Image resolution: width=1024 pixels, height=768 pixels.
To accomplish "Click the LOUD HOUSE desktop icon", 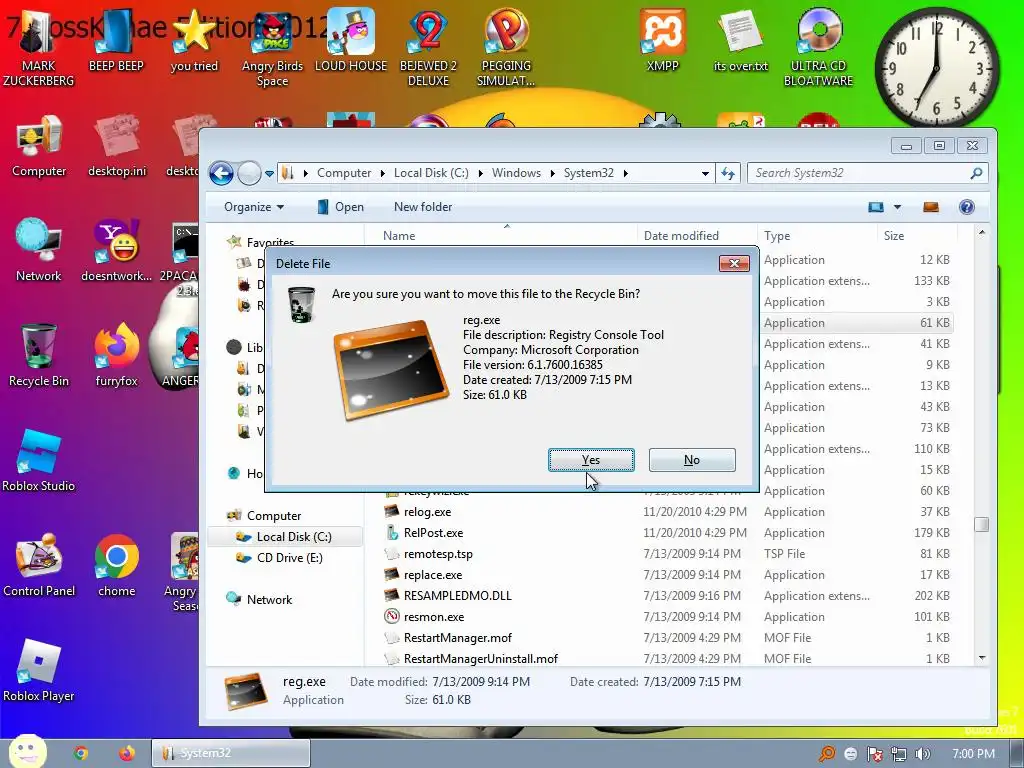I will (351, 40).
